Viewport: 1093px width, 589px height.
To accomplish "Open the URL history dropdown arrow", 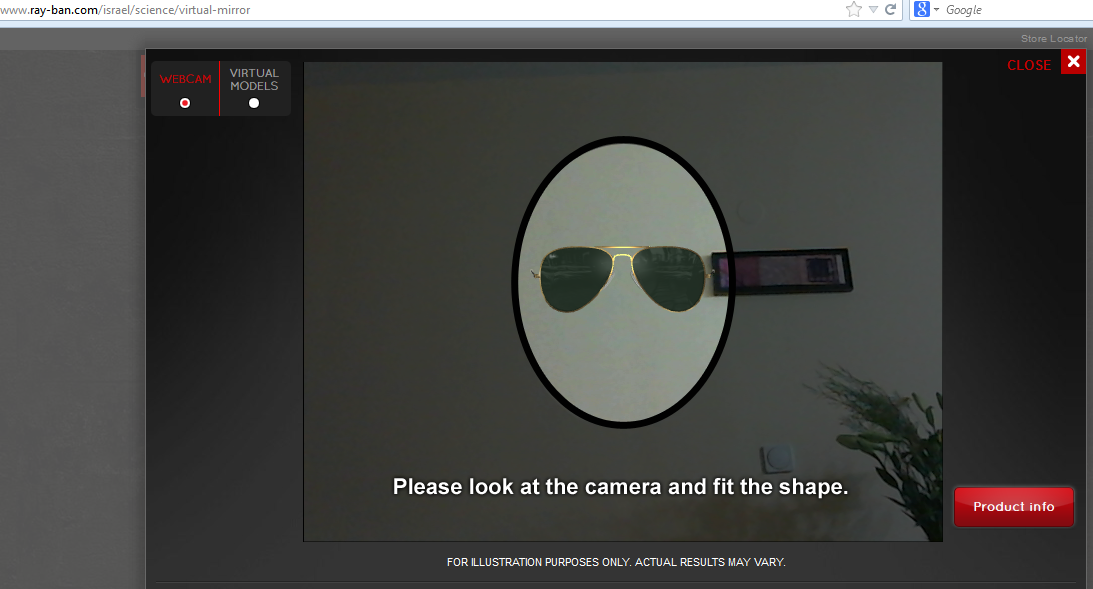I will [x=873, y=10].
